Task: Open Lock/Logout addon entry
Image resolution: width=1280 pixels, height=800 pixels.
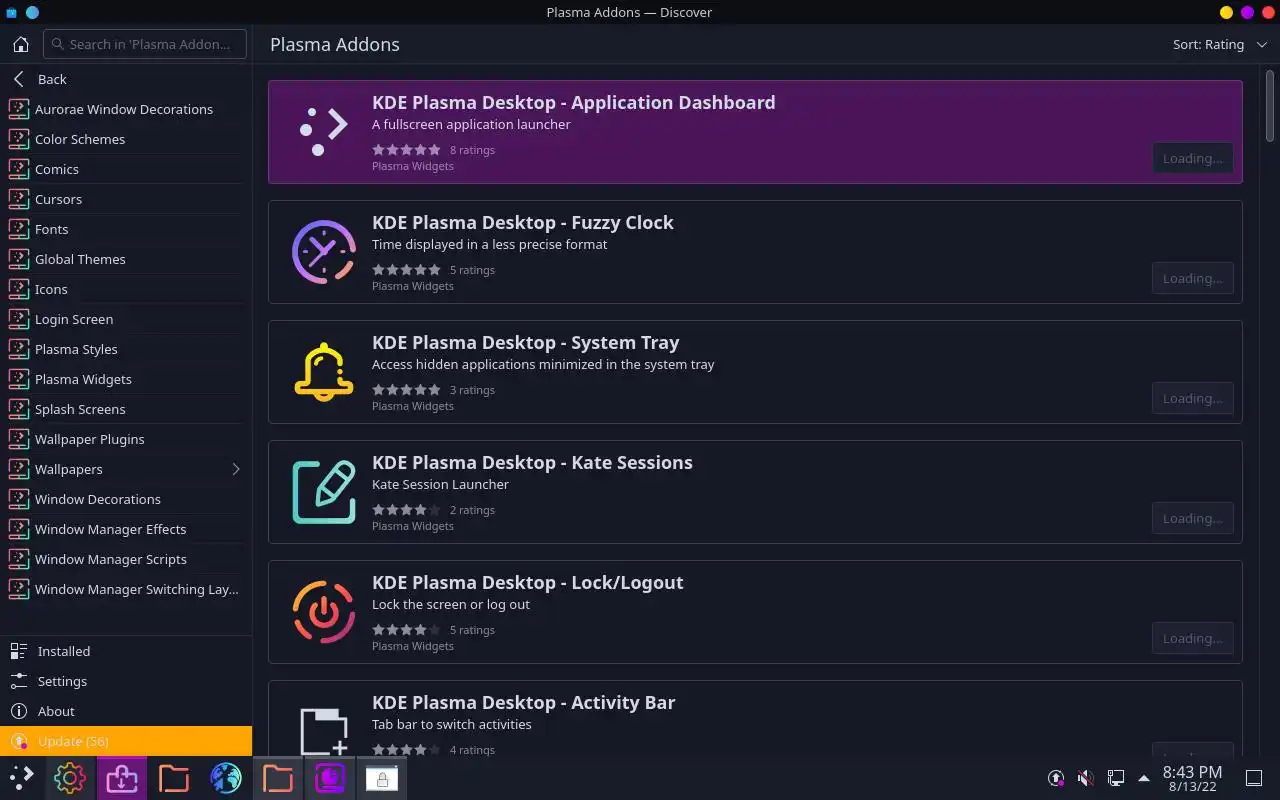Action: (x=755, y=612)
